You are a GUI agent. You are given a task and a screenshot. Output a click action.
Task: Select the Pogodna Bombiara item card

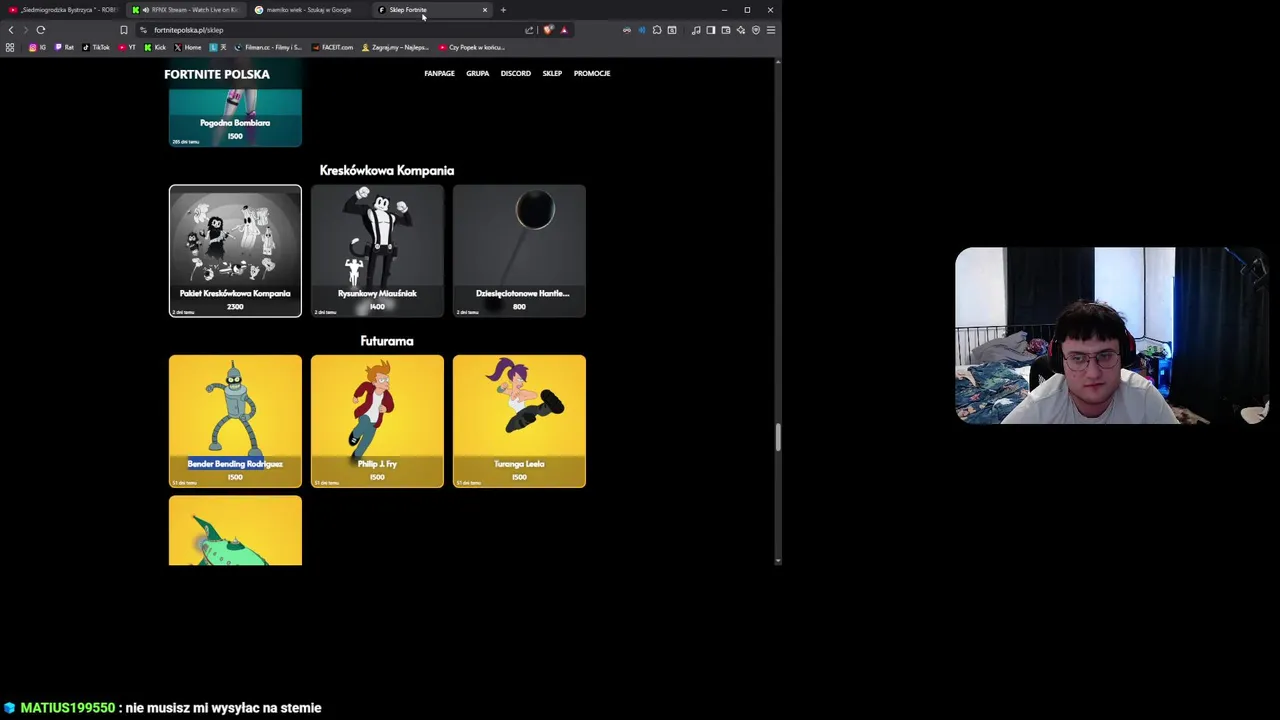(235, 117)
